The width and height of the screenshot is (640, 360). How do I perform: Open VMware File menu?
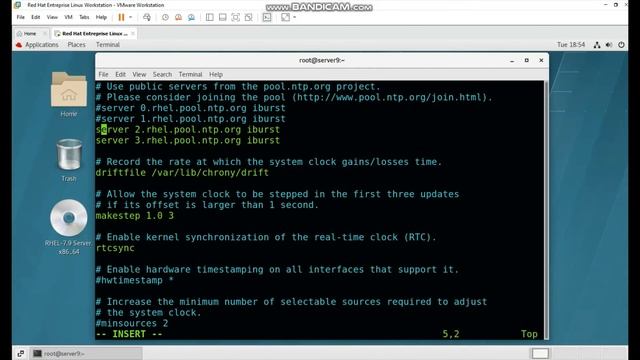tap(20, 17)
